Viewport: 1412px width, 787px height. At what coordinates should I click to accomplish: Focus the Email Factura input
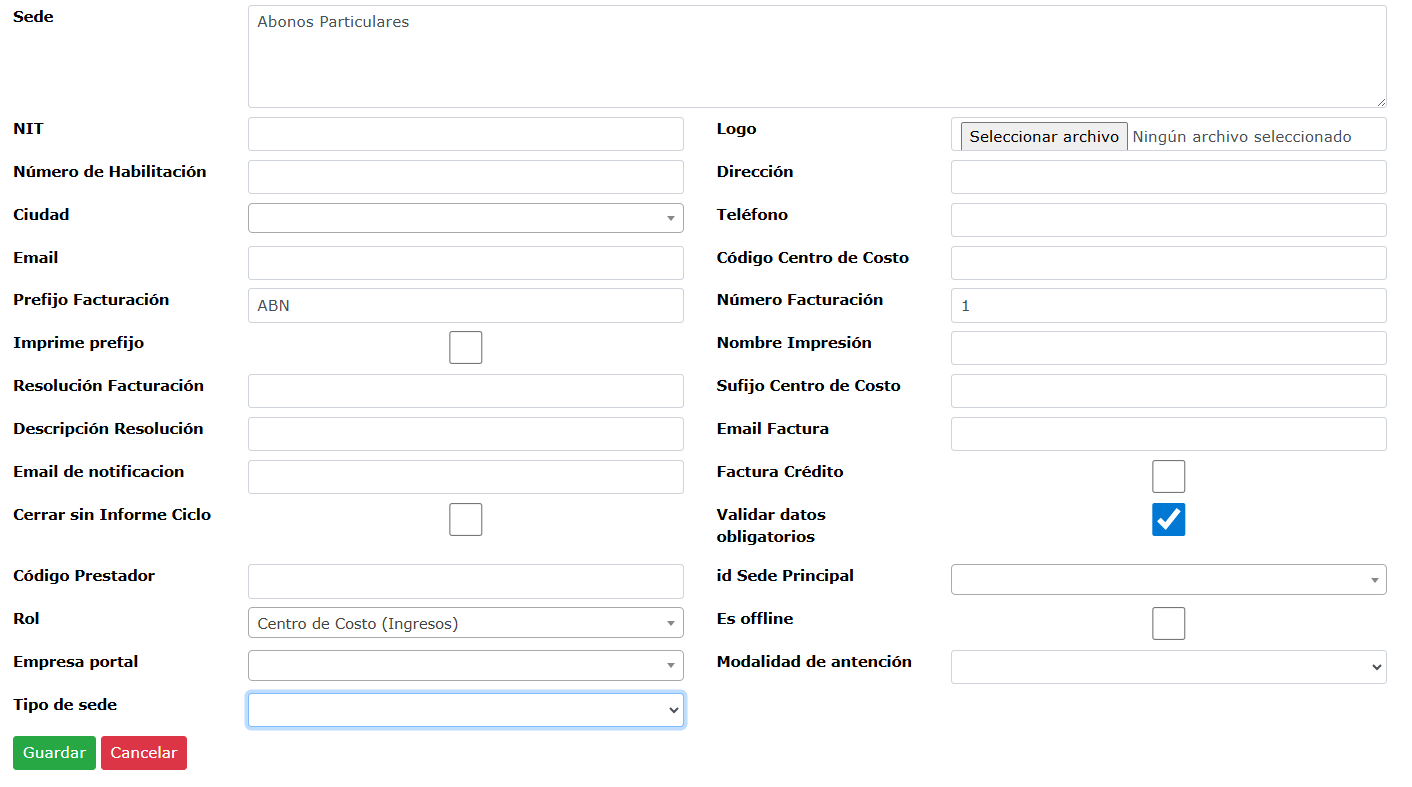click(1168, 434)
